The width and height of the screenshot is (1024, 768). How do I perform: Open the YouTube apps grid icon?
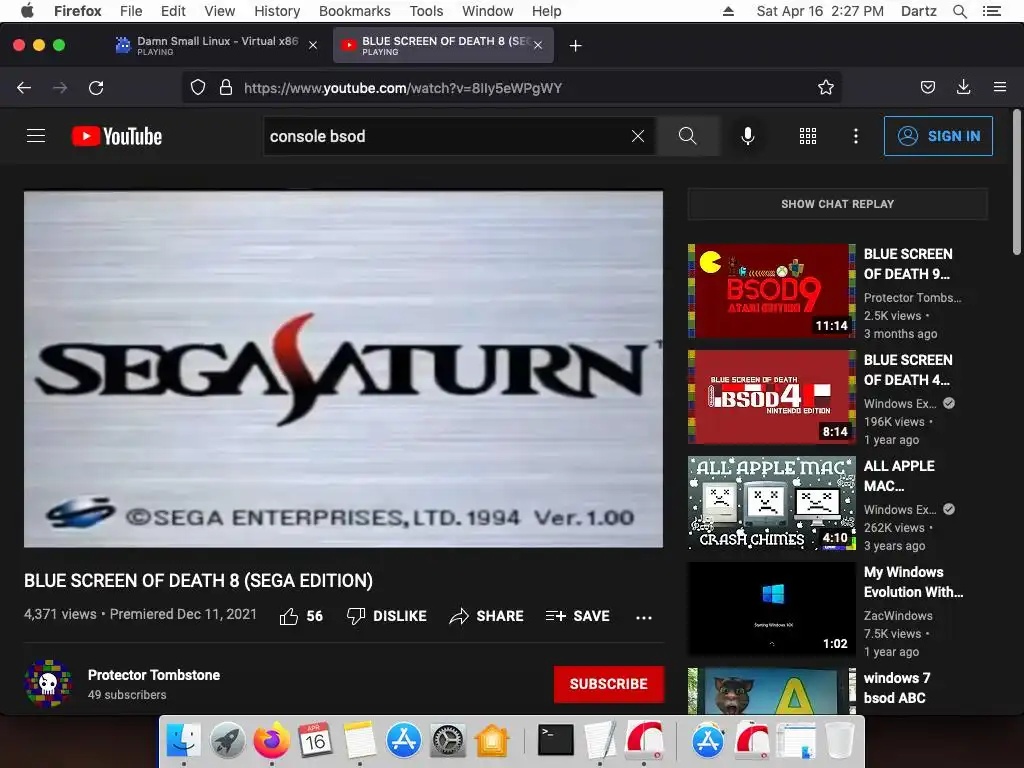click(x=808, y=136)
